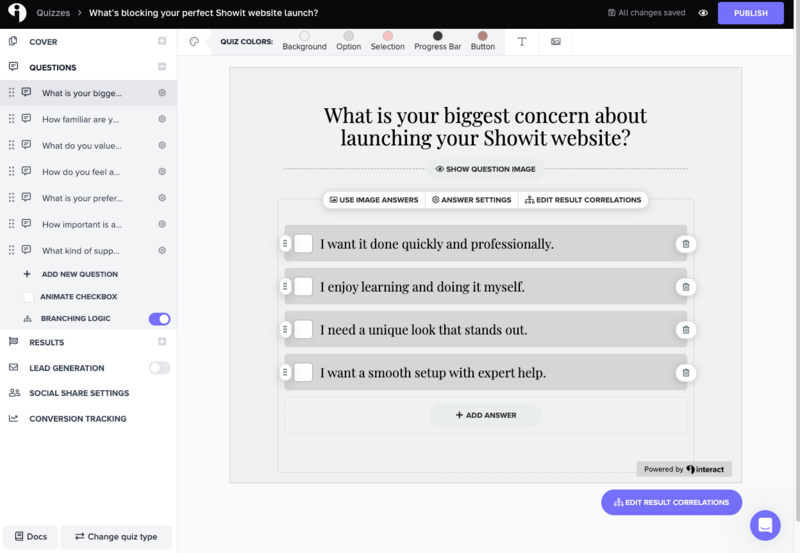This screenshot has width=800, height=553.
Task: Enable the Lead Generation switch
Action: 159,368
